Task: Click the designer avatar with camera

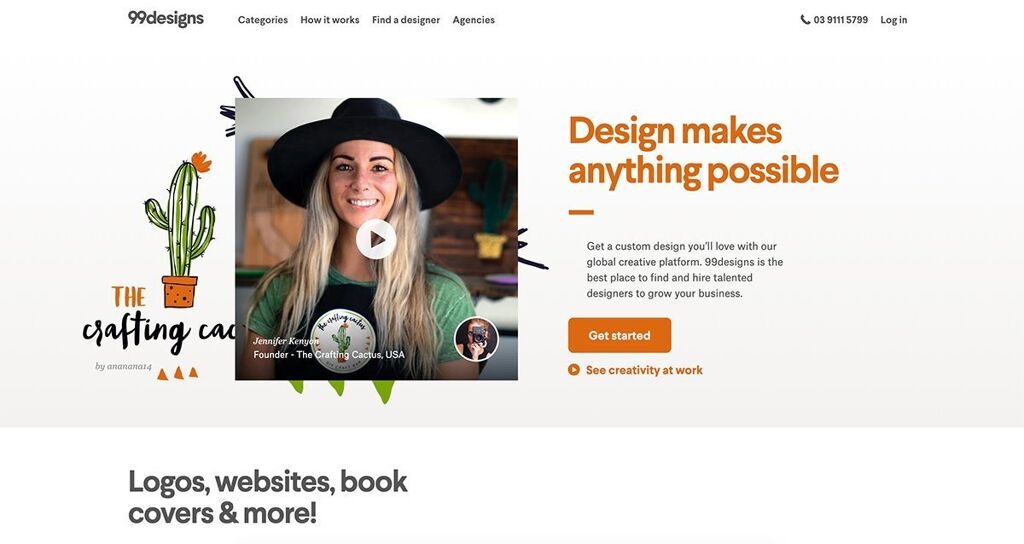Action: (x=476, y=339)
